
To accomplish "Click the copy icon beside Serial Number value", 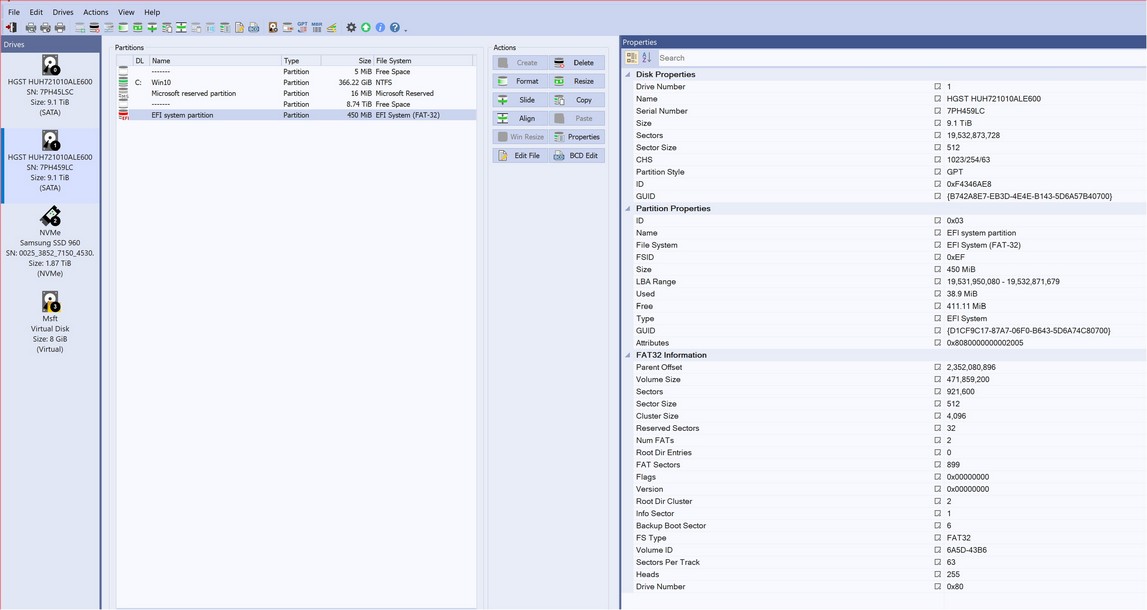I will [x=938, y=111].
